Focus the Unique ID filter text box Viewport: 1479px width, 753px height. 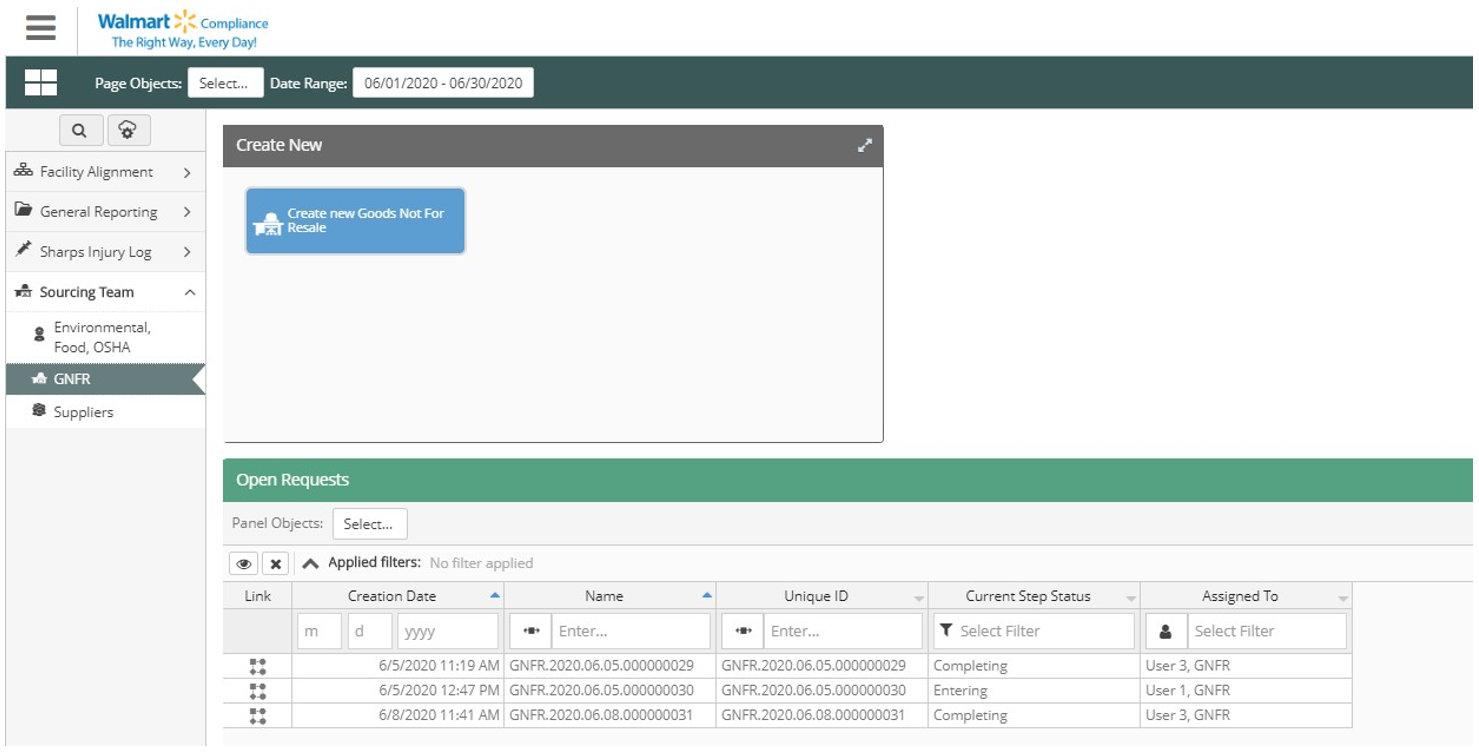(x=843, y=631)
